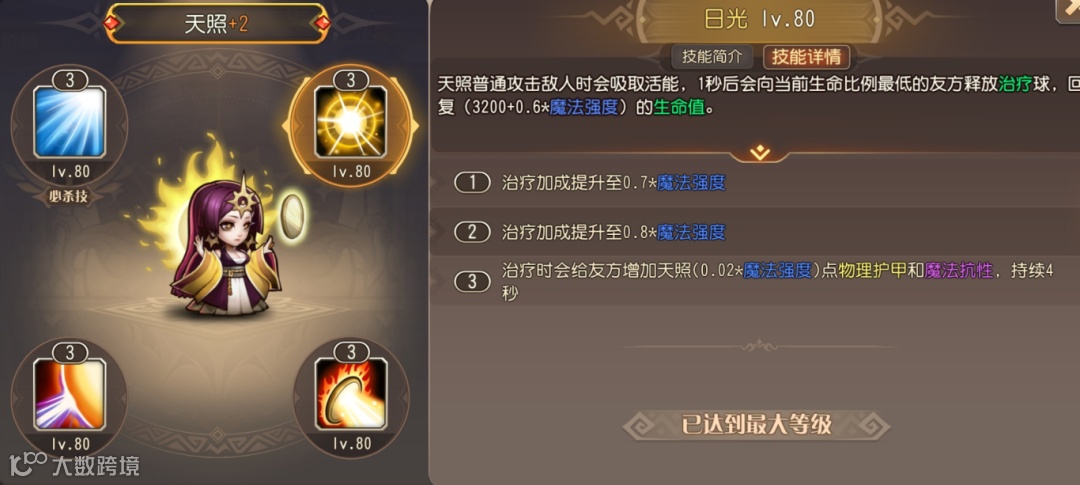Screen dimensions: 1080x485
Task: Select the golden sunlight skill icon
Action: point(351,123)
